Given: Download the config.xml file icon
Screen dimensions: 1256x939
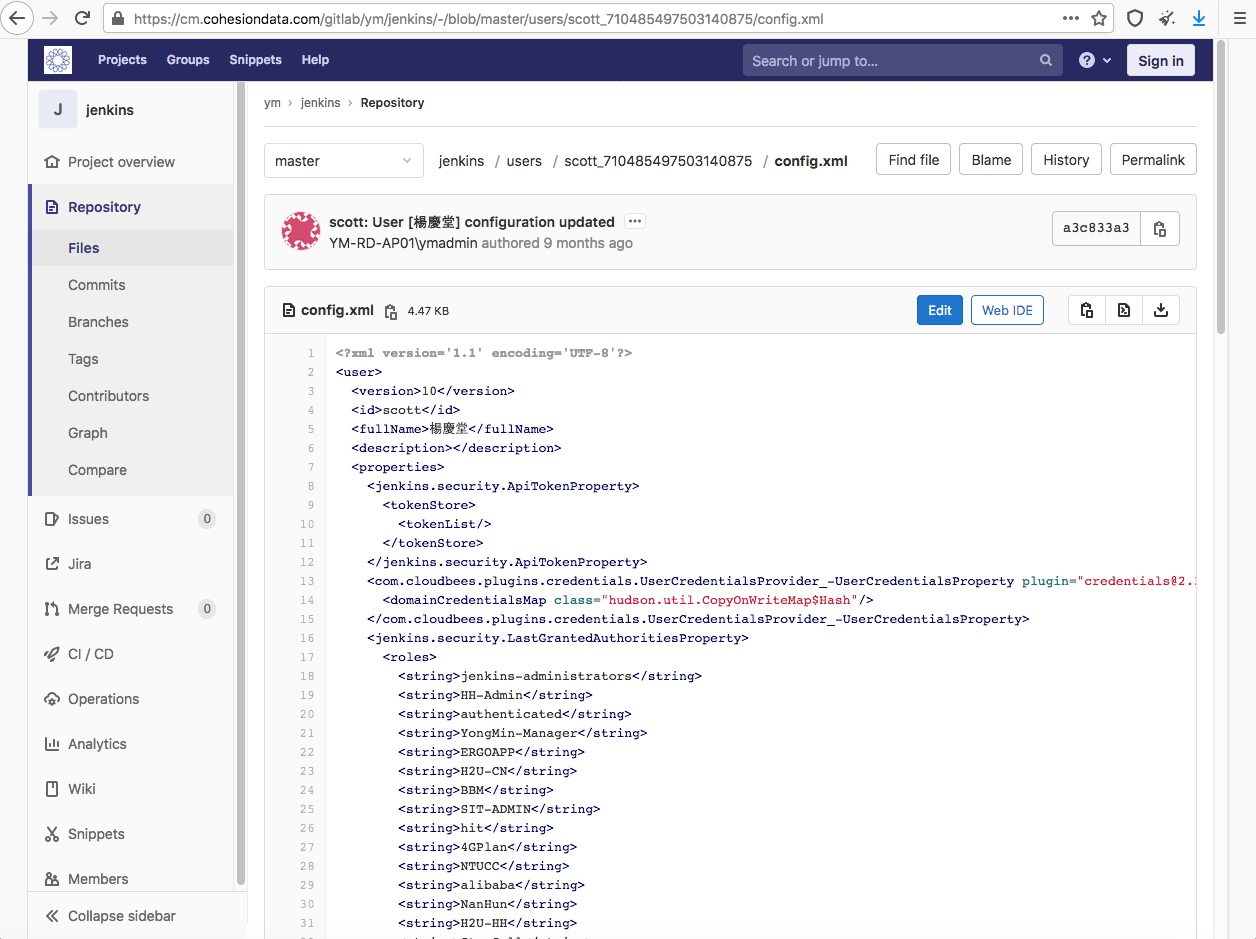Looking at the screenshot, I should [1161, 310].
